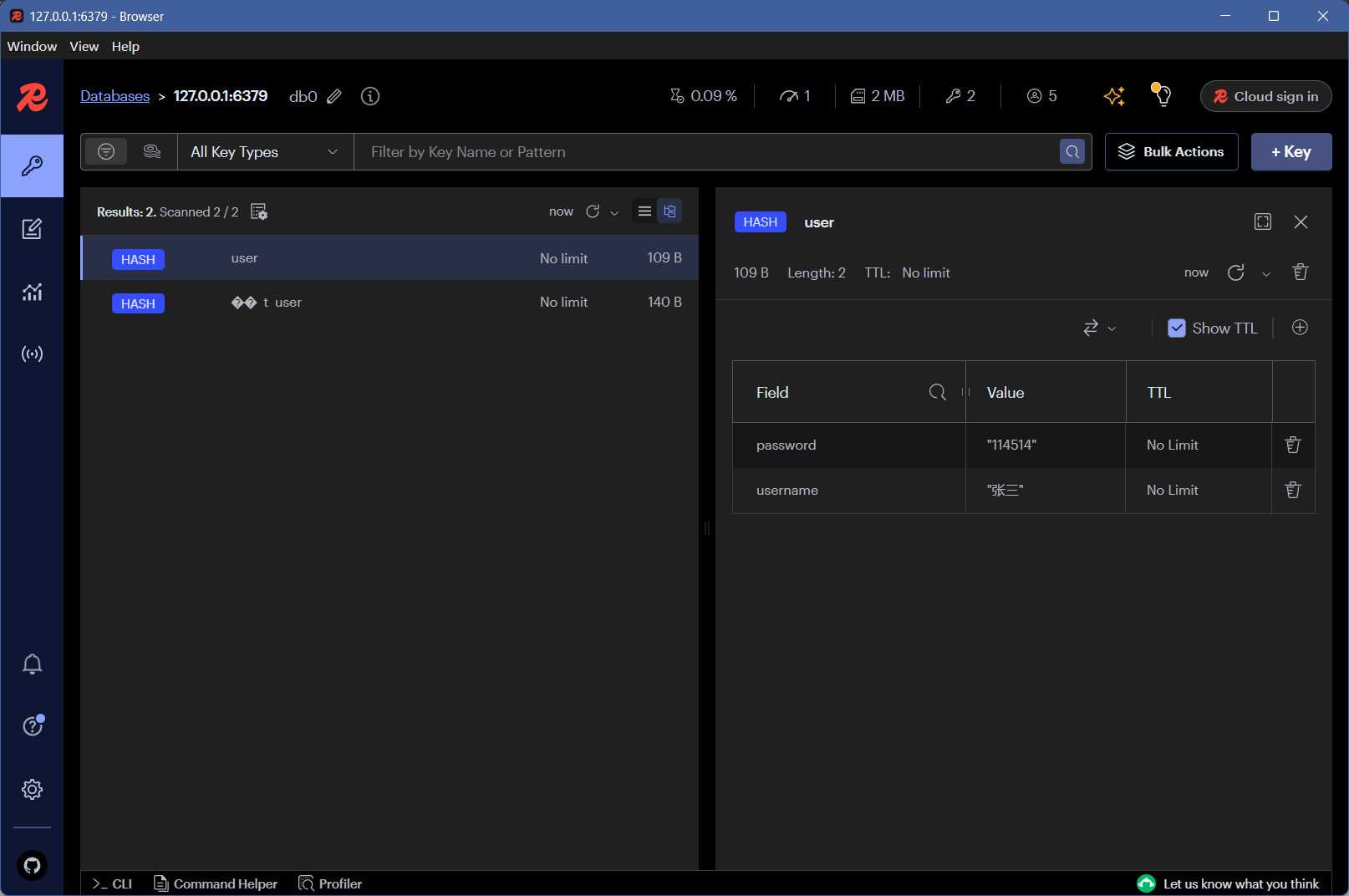The image size is (1349, 896).
Task: Edit the db0 database index
Action: pos(334,96)
